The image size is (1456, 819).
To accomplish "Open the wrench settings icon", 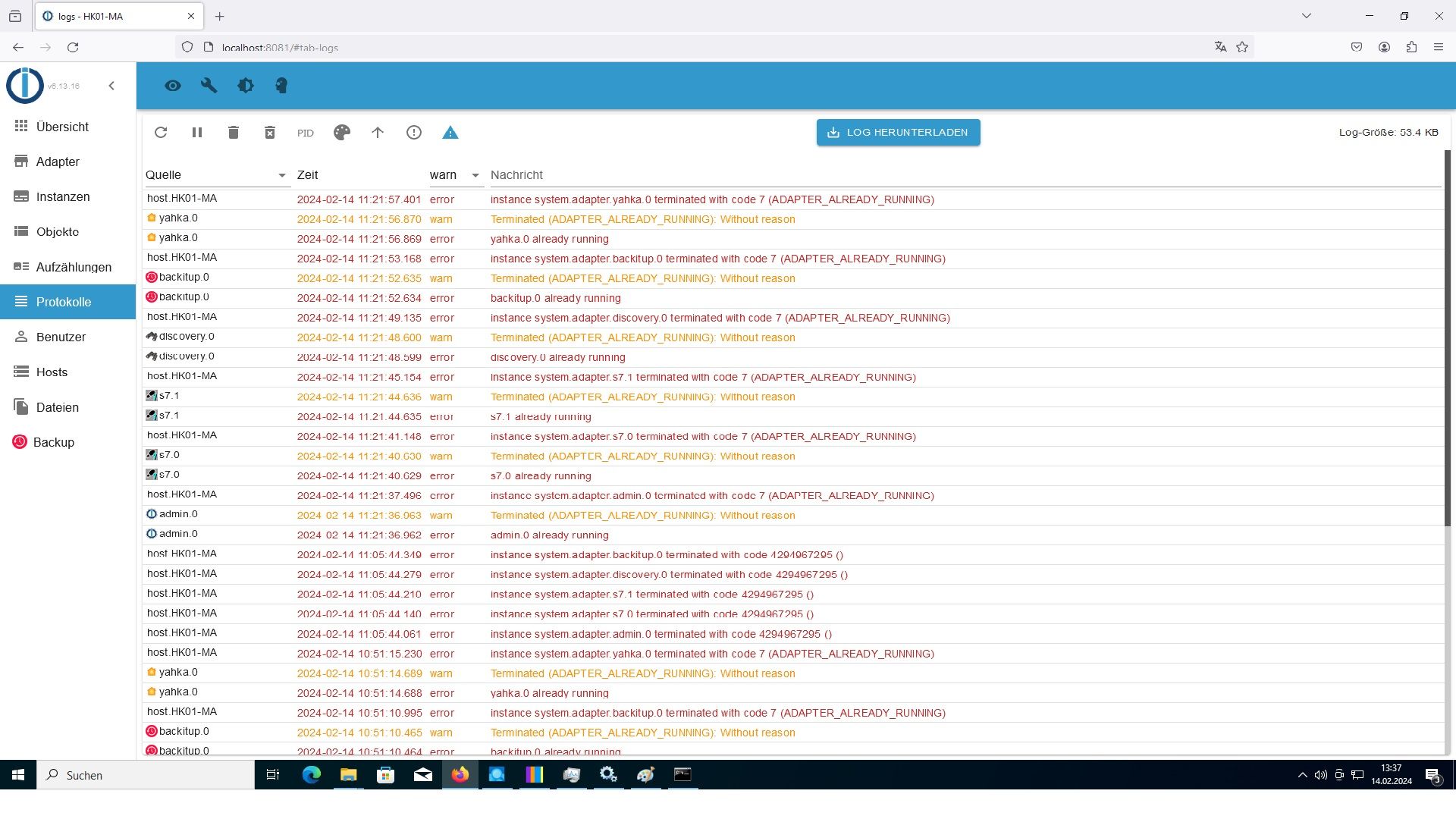I will [x=209, y=86].
